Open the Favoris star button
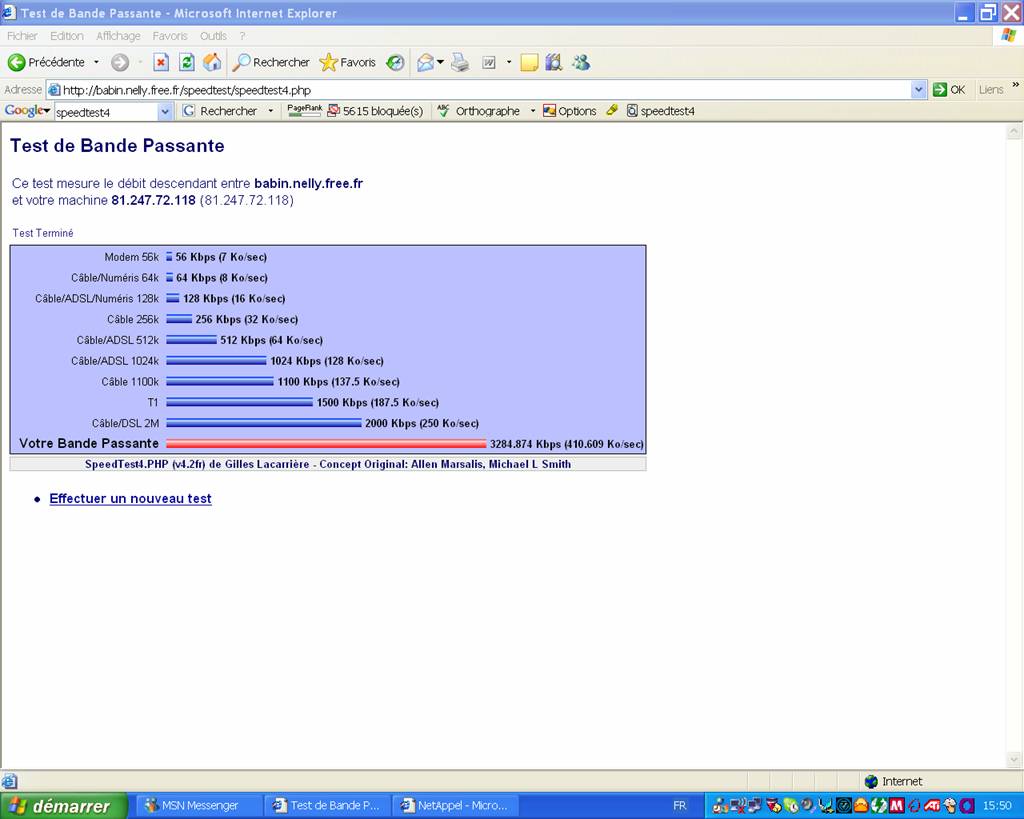The width and height of the screenshot is (1024, 819). (x=347, y=62)
